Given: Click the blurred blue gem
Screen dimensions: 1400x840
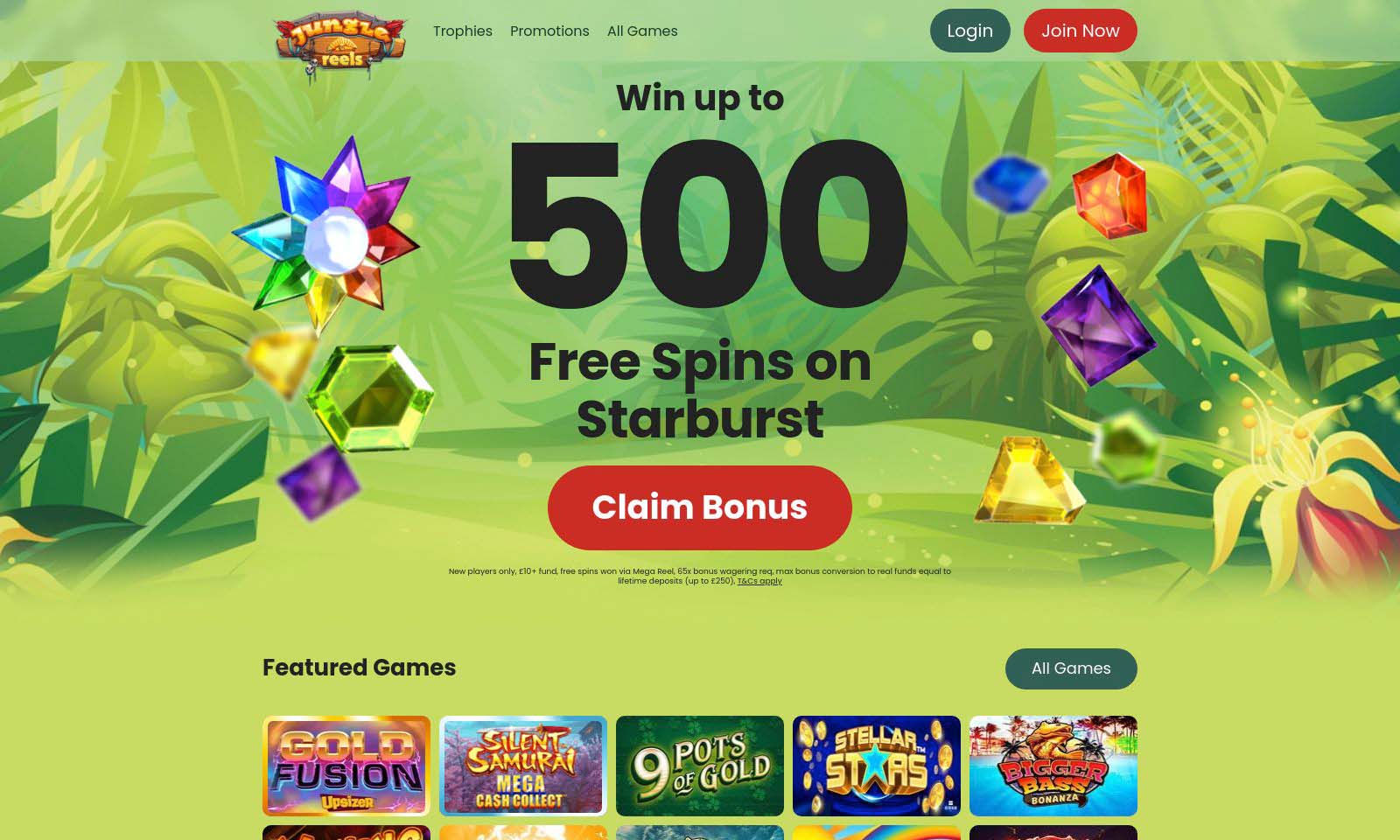Looking at the screenshot, I should pos(1011,183).
